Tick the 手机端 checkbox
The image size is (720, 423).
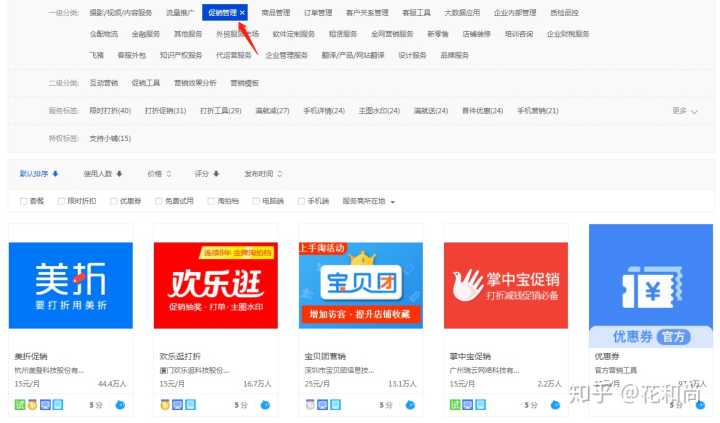point(299,201)
